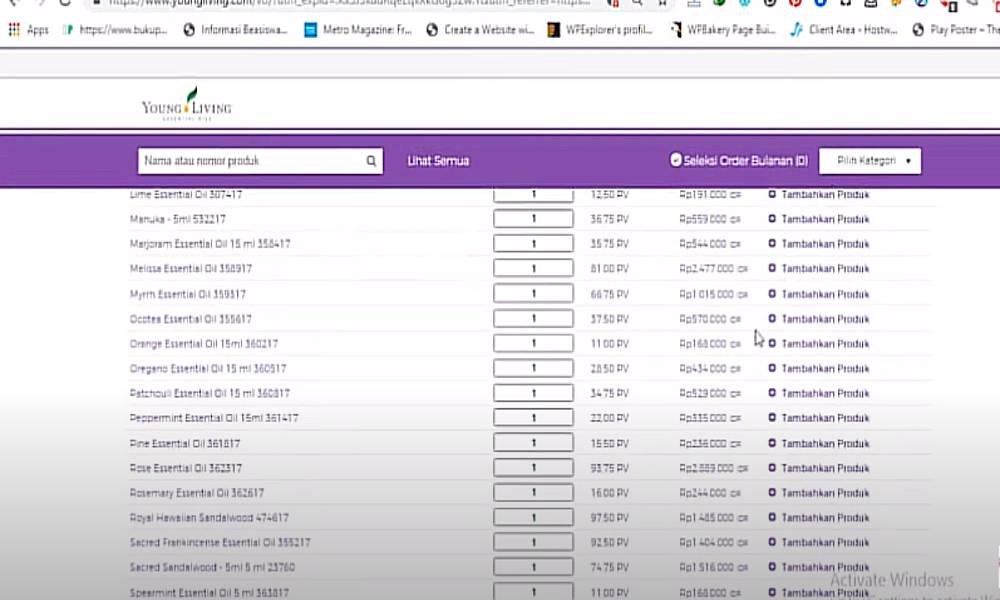Open the WPBakery Page Builder bookmark
The image size is (1000, 600).
pyautogui.click(x=723, y=29)
